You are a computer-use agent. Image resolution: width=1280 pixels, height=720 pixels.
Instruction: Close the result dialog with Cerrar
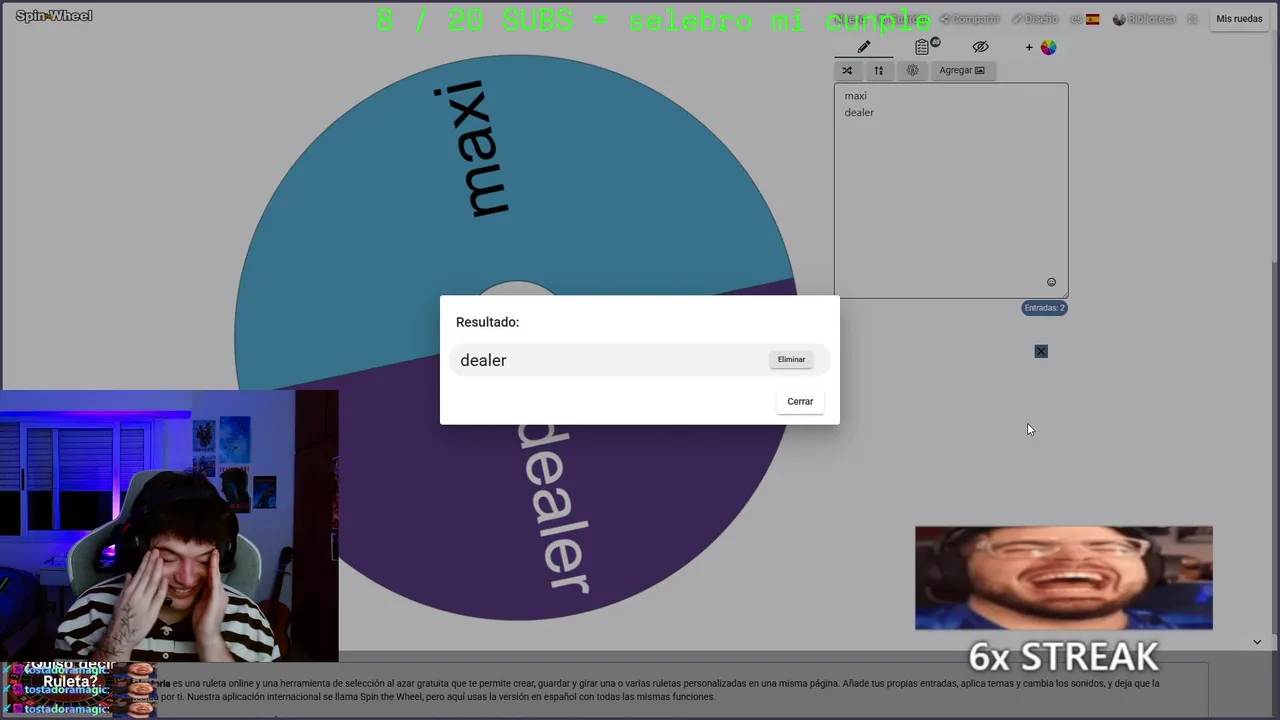[800, 401]
